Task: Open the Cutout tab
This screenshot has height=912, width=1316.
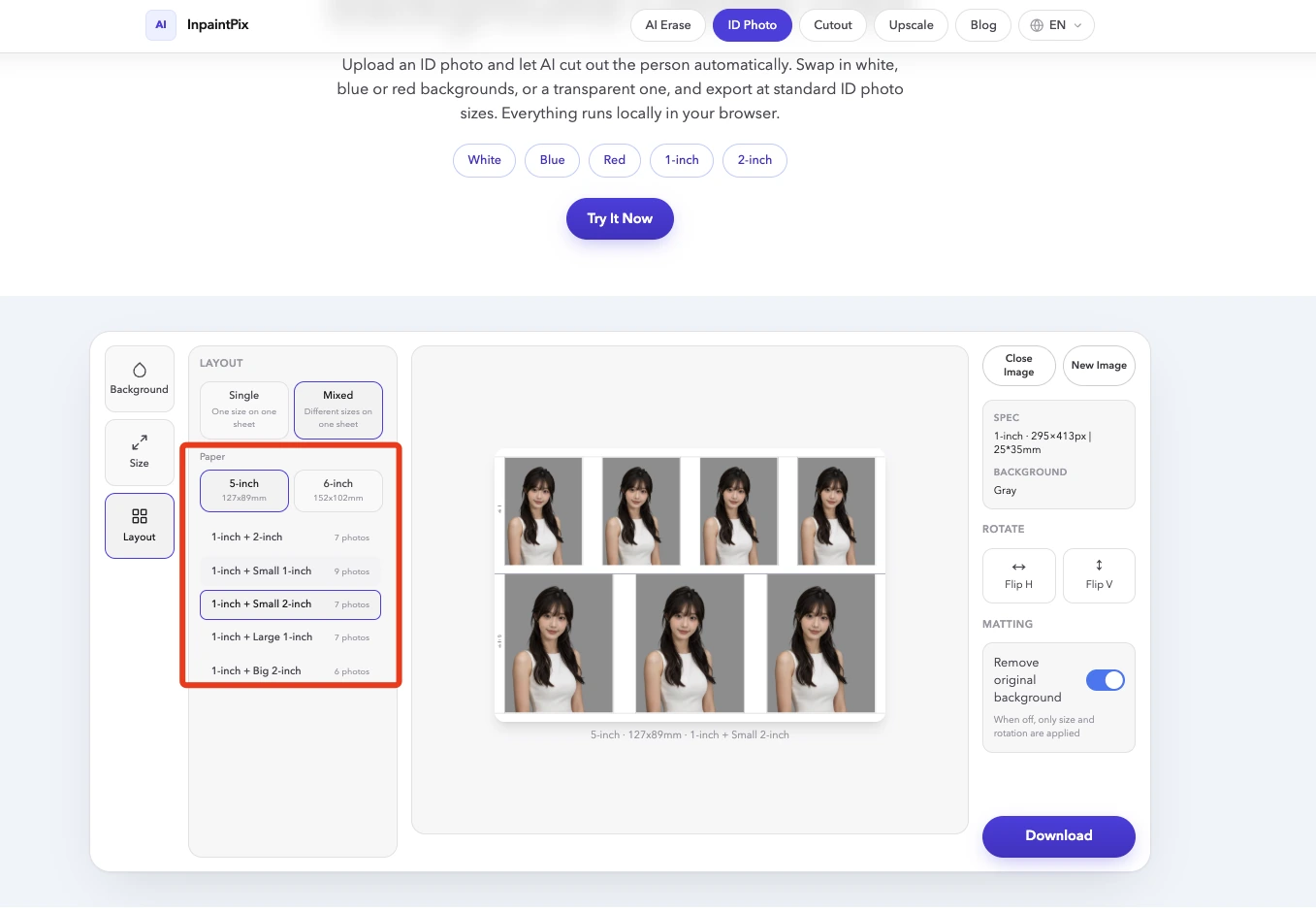Action: [833, 25]
